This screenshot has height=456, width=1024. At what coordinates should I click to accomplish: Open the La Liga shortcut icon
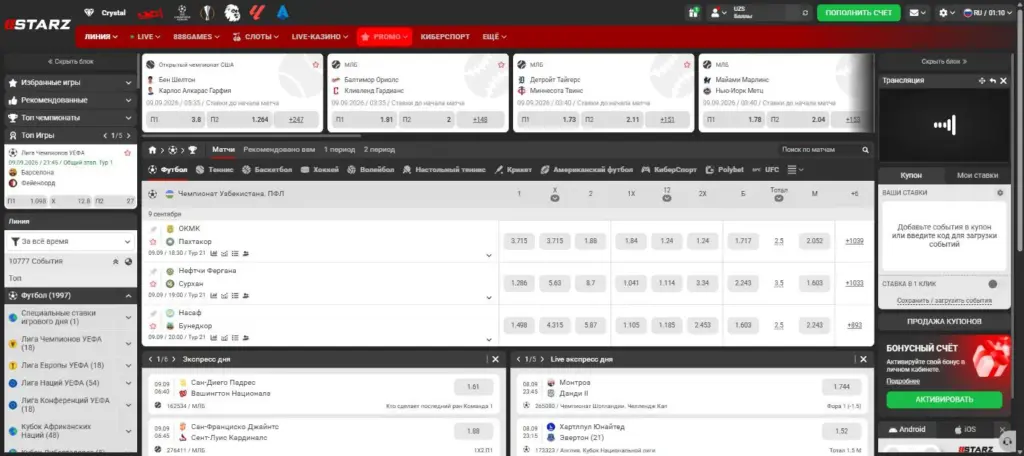257,12
